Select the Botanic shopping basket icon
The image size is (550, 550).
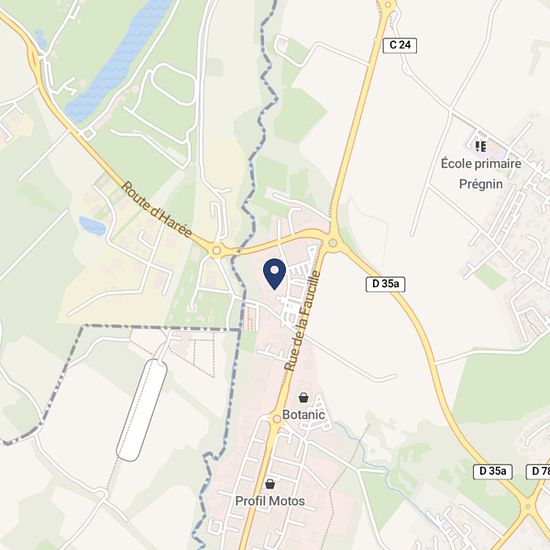pos(303,398)
